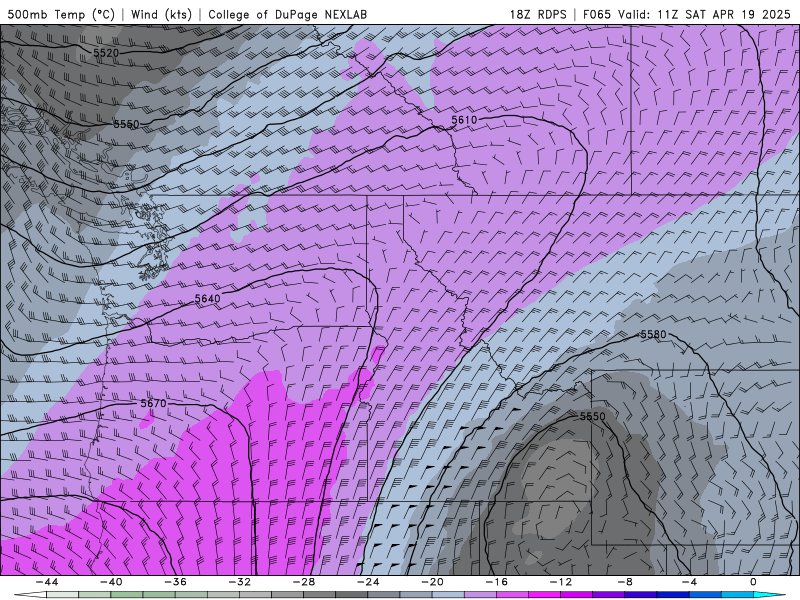The image size is (800, 600).
Task: Click the "500mb Temp (°C)" title text
Action: pyautogui.click(x=61, y=14)
